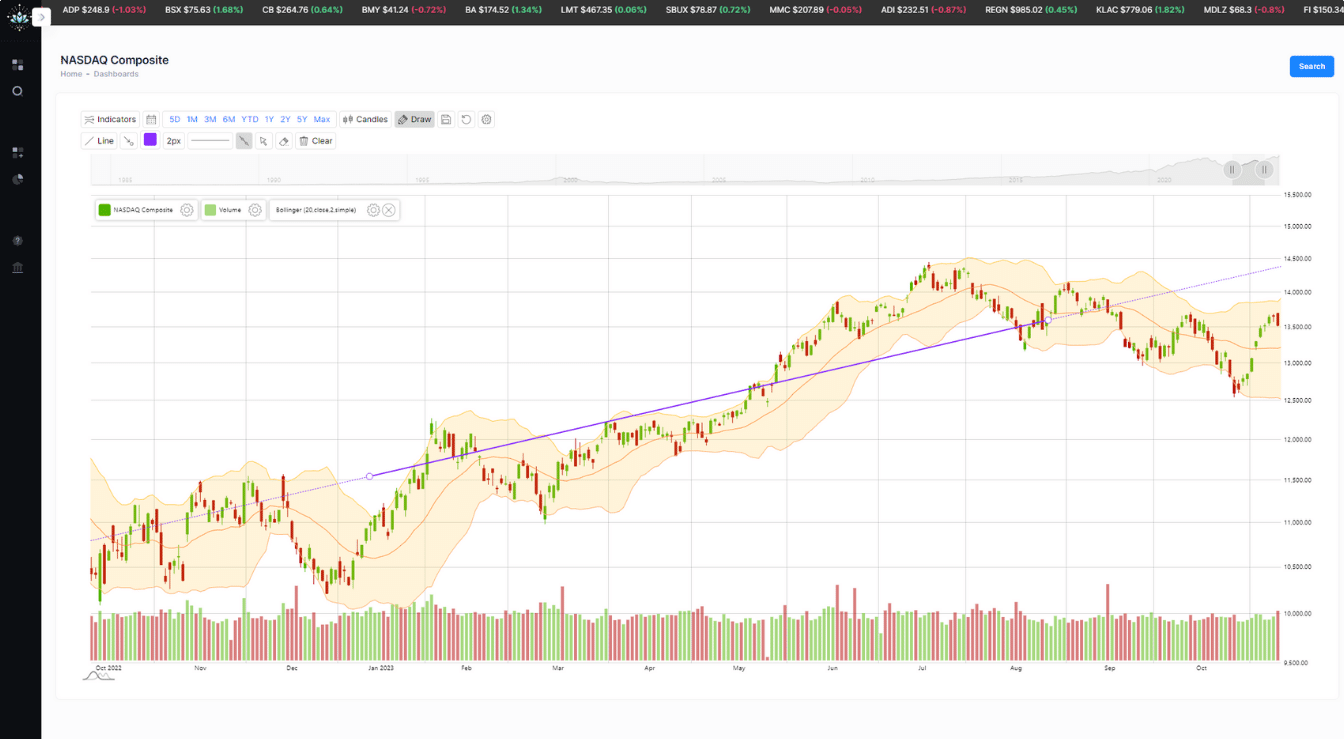This screenshot has width=1344, height=739.
Task: Click the trend line end handle near Aug
Action: [1048, 320]
